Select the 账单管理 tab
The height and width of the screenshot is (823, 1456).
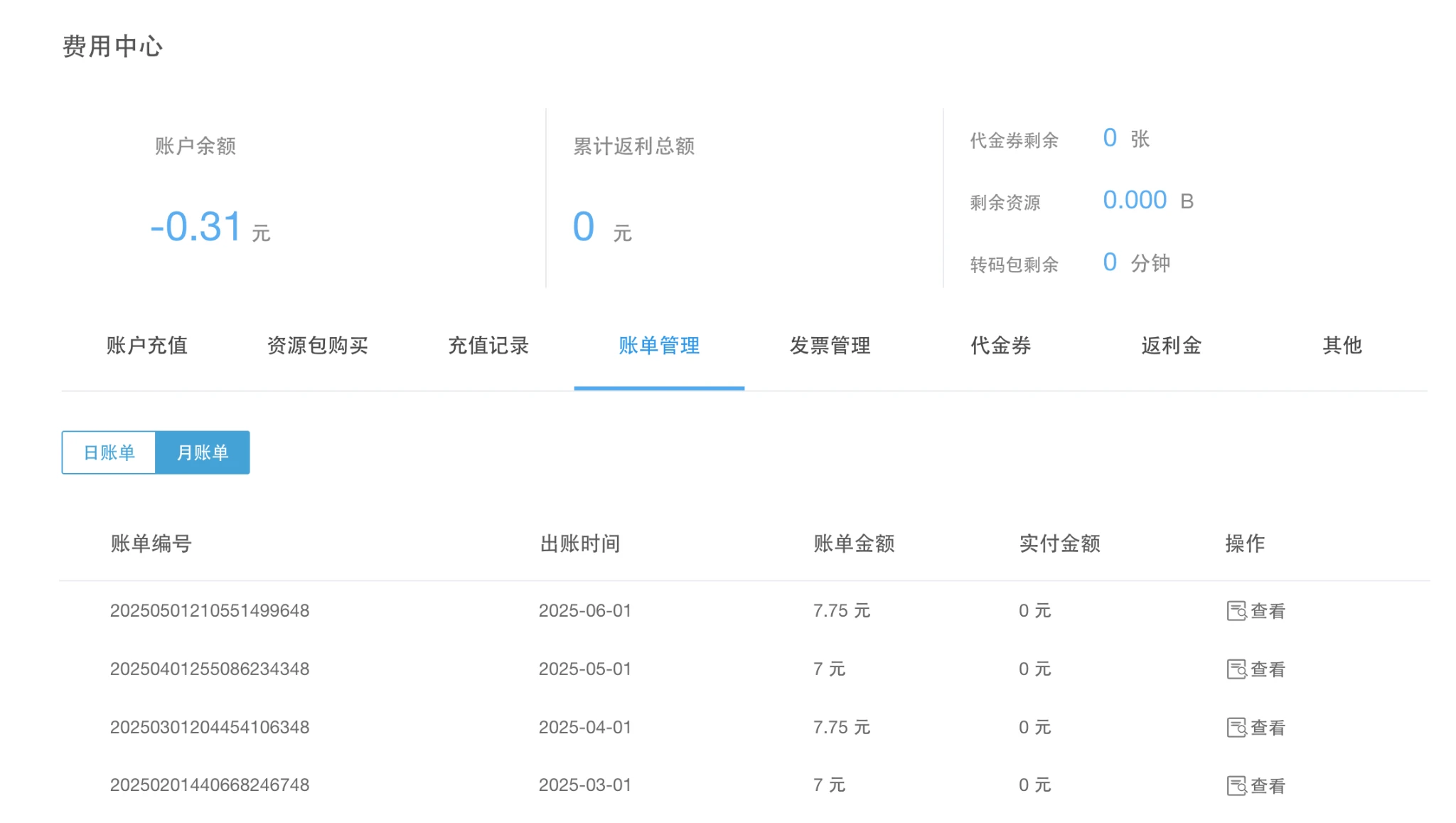[659, 346]
